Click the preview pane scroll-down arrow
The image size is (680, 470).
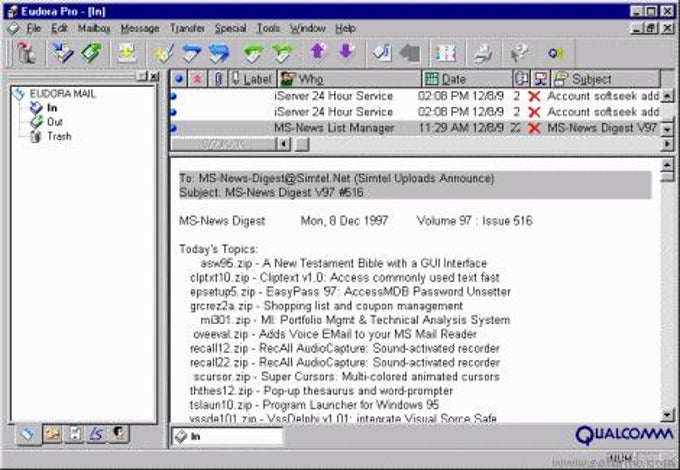coord(667,415)
